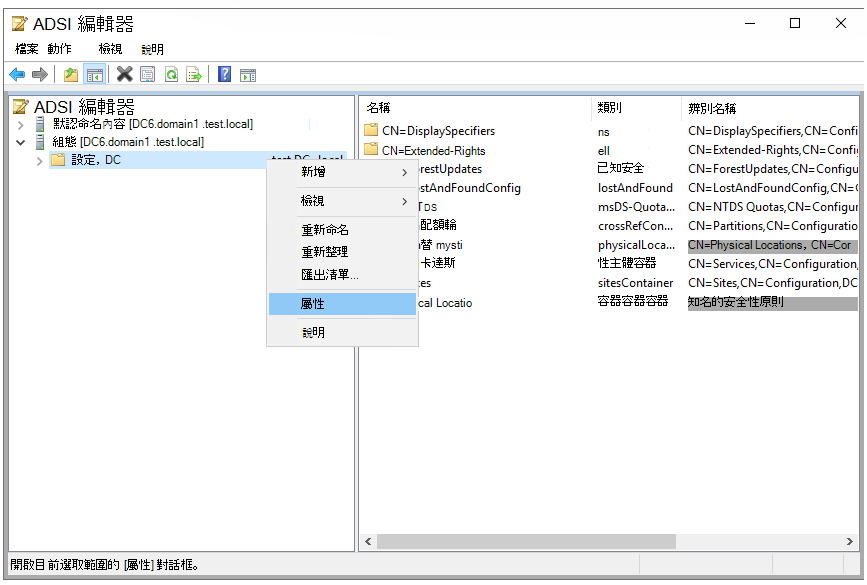Choose 重新整理 from context menu

[x=343, y=252]
